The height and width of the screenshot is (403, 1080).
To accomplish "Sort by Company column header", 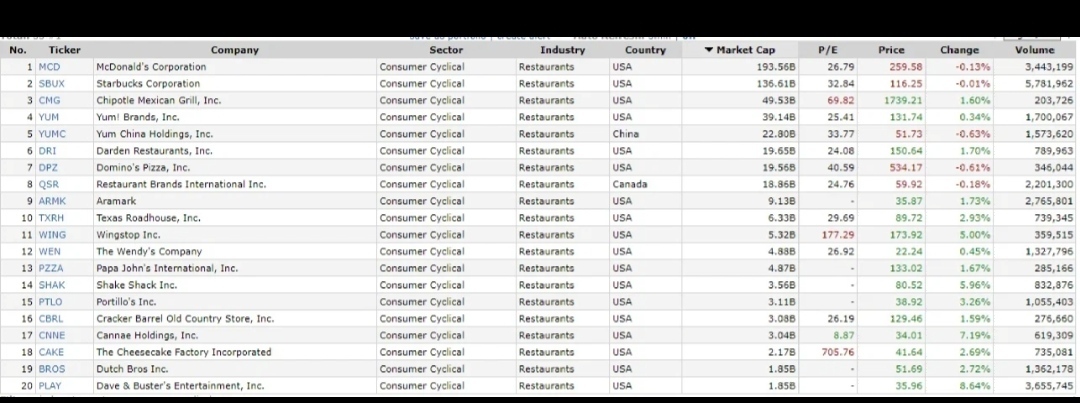I will 234,50.
